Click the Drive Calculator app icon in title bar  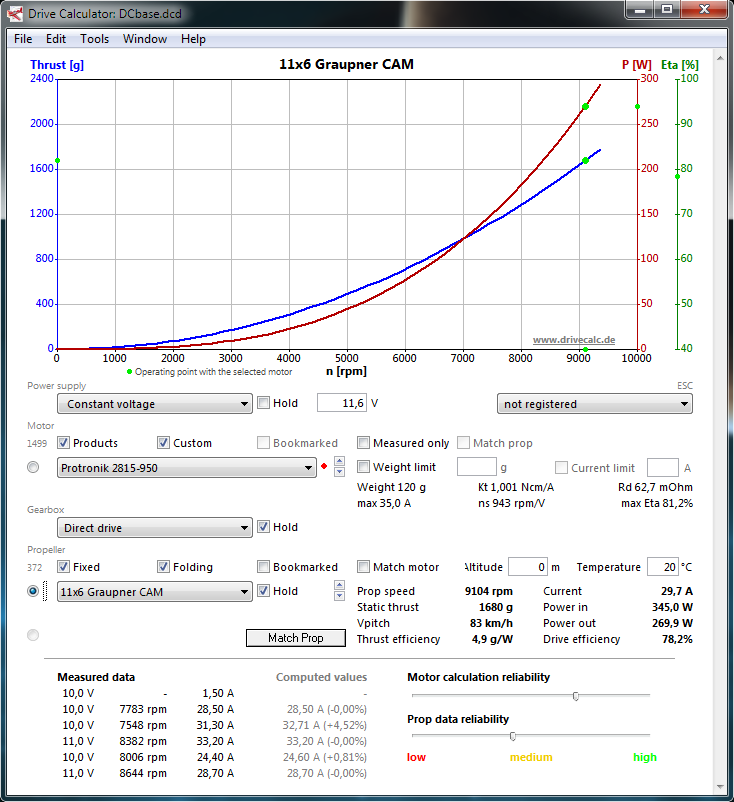(15, 14)
